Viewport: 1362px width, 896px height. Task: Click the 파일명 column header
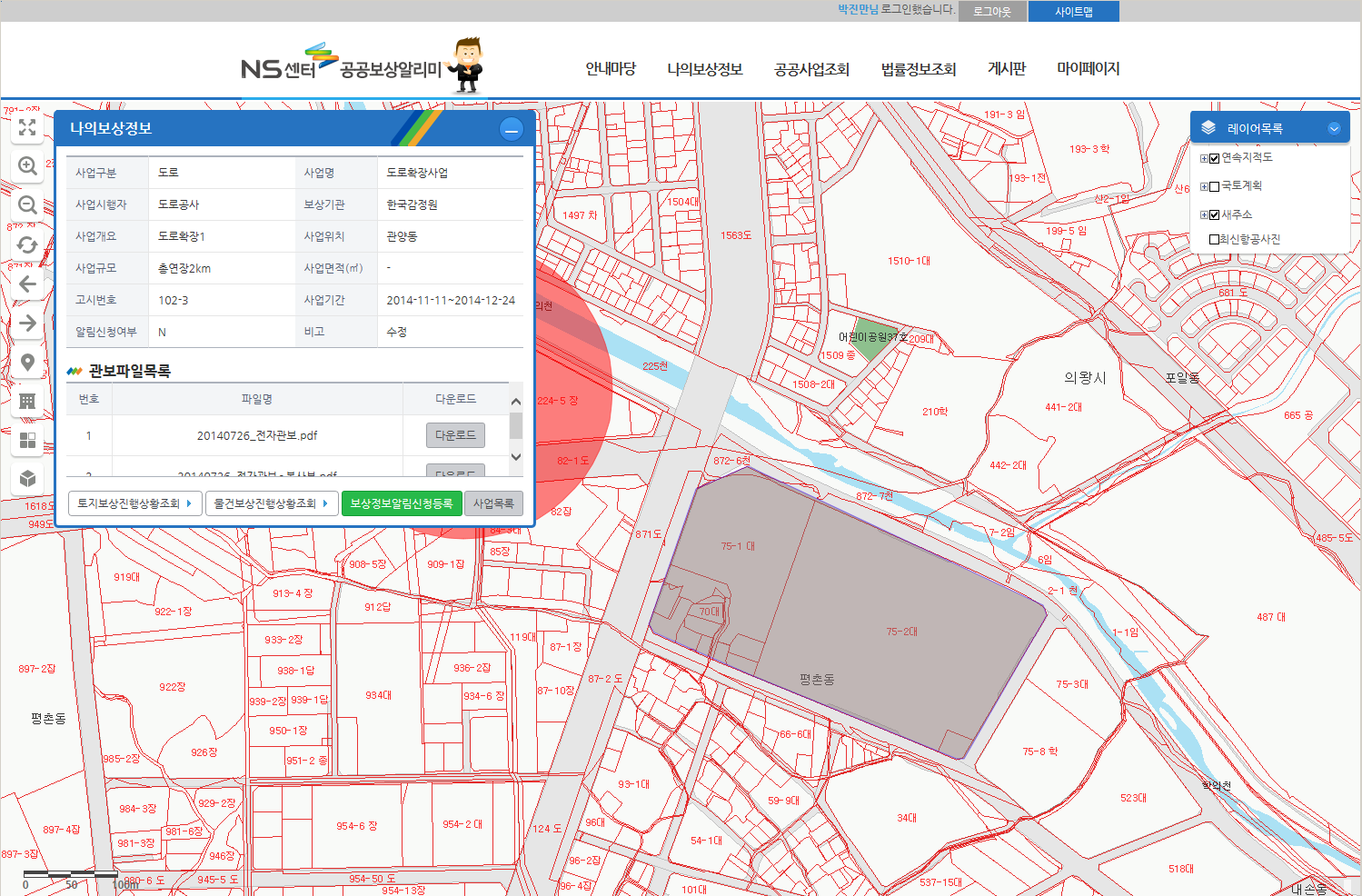(257, 399)
